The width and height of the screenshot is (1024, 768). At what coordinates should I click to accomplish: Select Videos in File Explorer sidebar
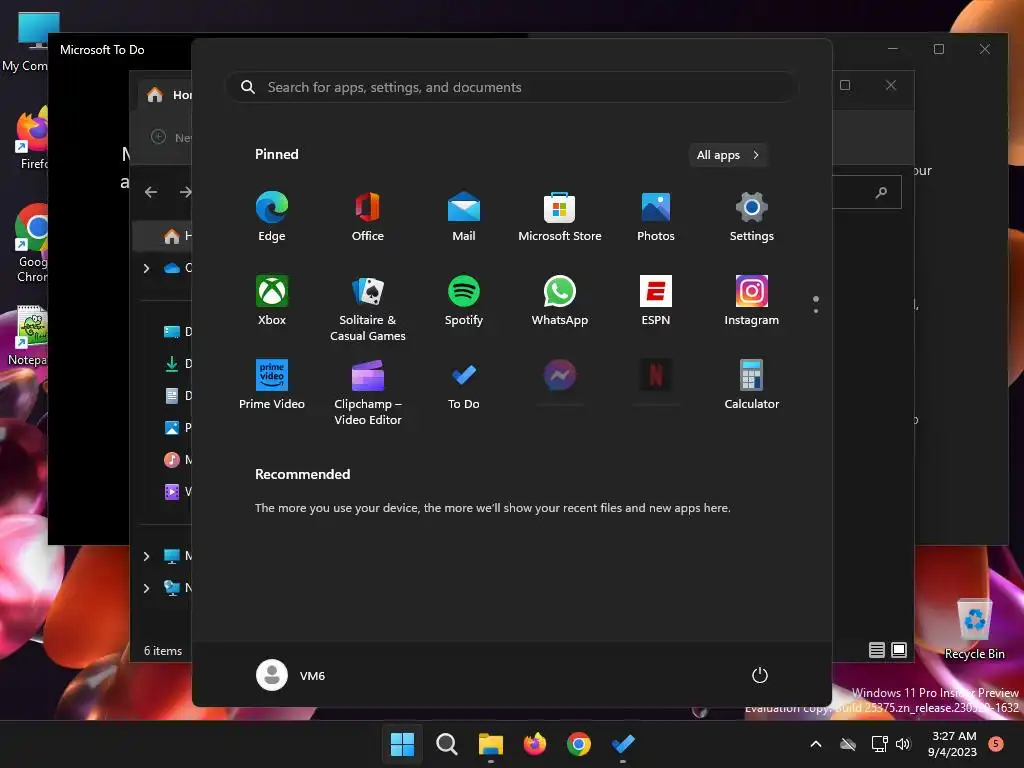pyautogui.click(x=177, y=492)
